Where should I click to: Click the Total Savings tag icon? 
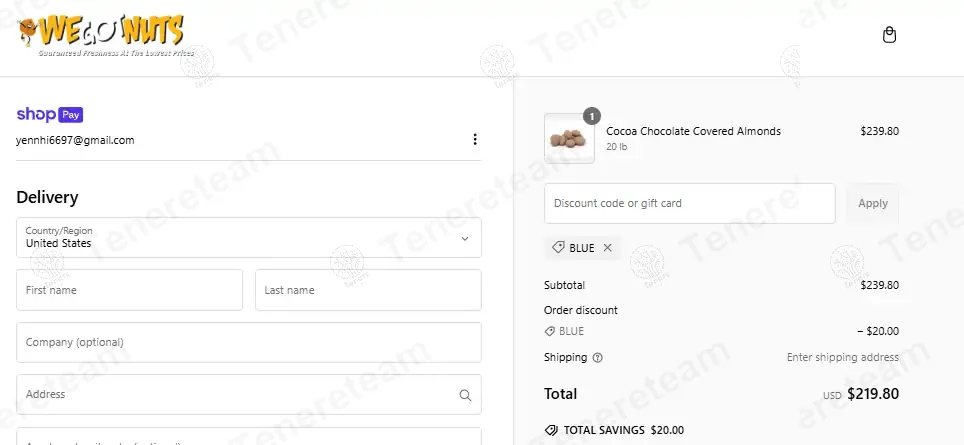(x=551, y=430)
